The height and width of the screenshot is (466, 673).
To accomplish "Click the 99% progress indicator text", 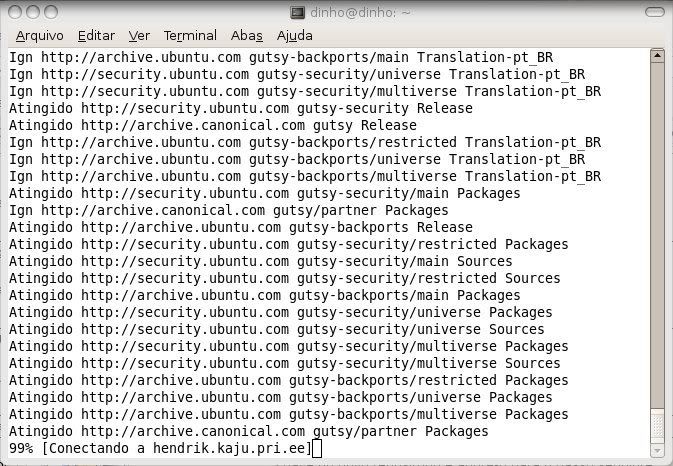I will click(x=21, y=448).
